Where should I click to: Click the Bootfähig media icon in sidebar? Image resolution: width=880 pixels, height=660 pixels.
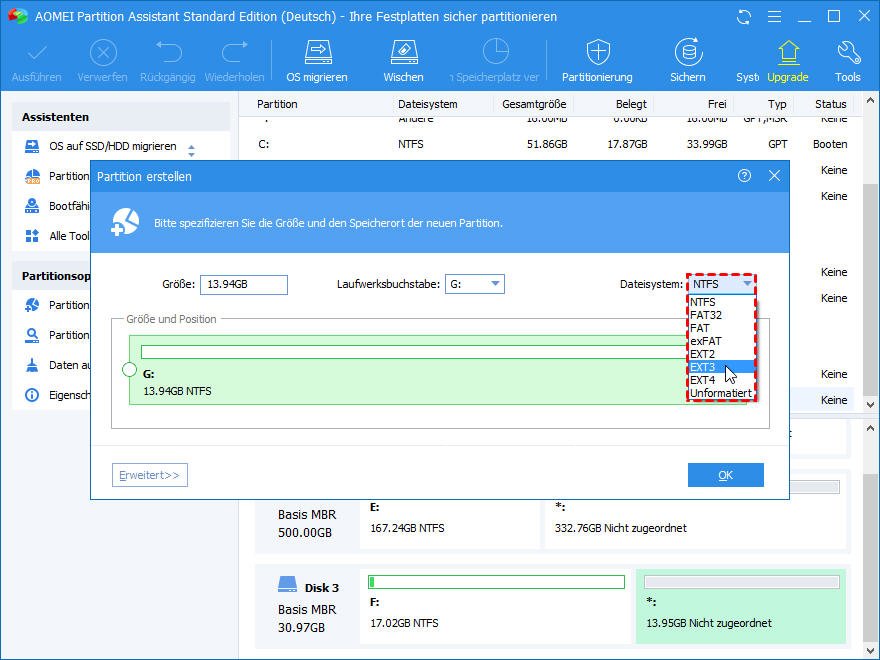pyautogui.click(x=32, y=206)
